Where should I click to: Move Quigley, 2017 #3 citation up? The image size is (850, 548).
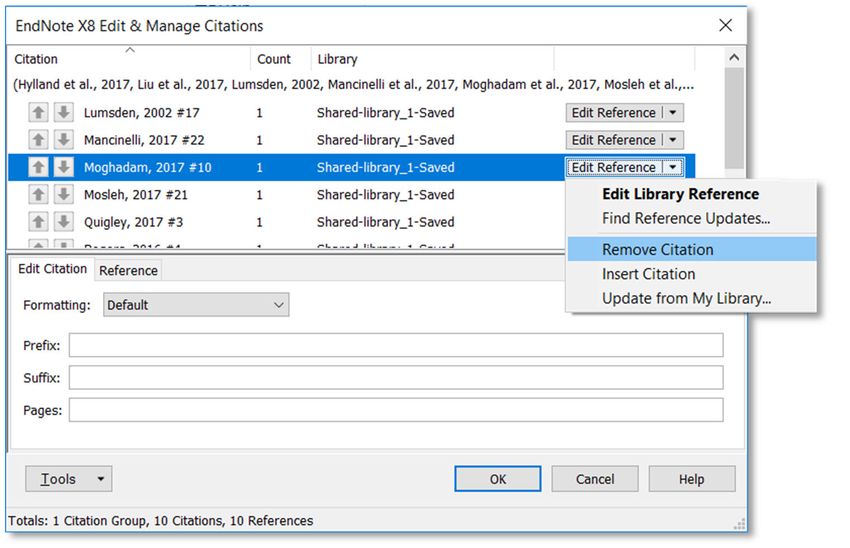point(38,222)
